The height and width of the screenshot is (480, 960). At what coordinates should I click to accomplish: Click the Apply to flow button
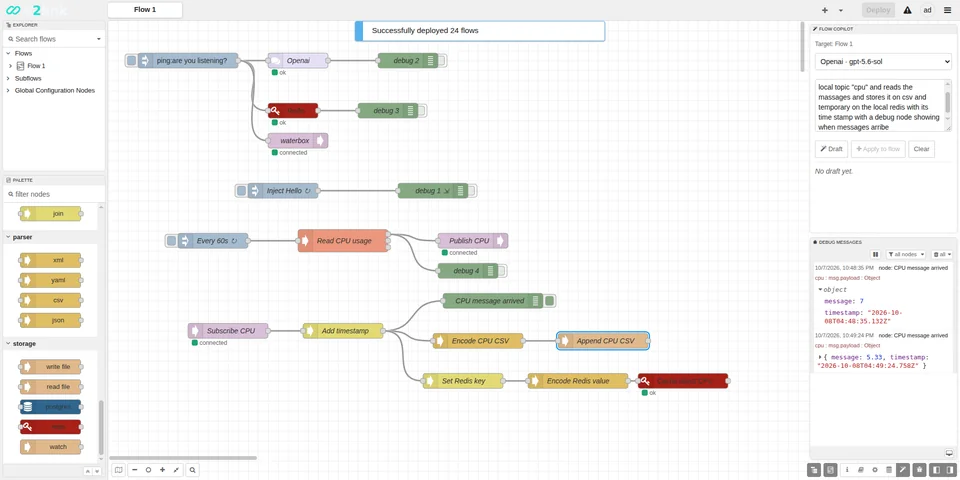[878, 149]
